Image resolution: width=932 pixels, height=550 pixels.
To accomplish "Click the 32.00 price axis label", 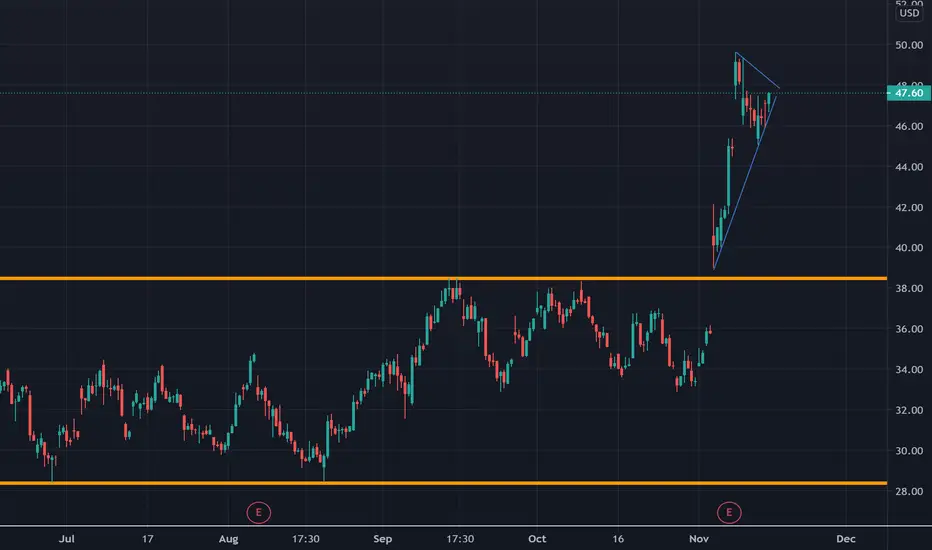I will tap(909, 410).
